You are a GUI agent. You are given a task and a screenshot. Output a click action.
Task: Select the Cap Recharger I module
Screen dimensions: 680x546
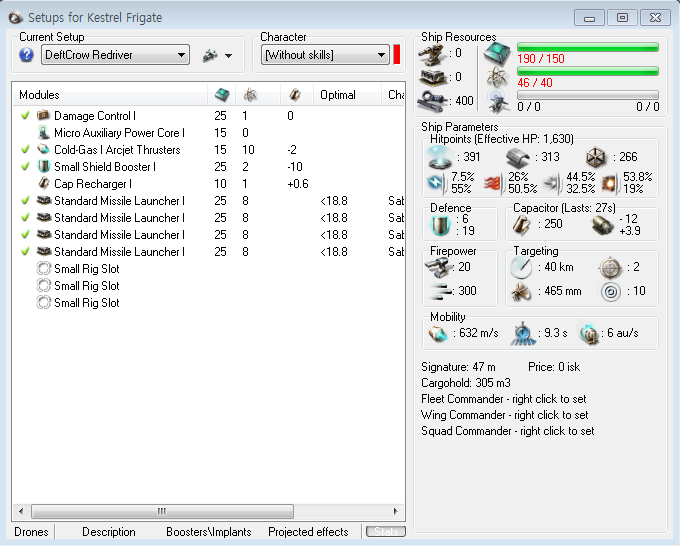coord(208,183)
